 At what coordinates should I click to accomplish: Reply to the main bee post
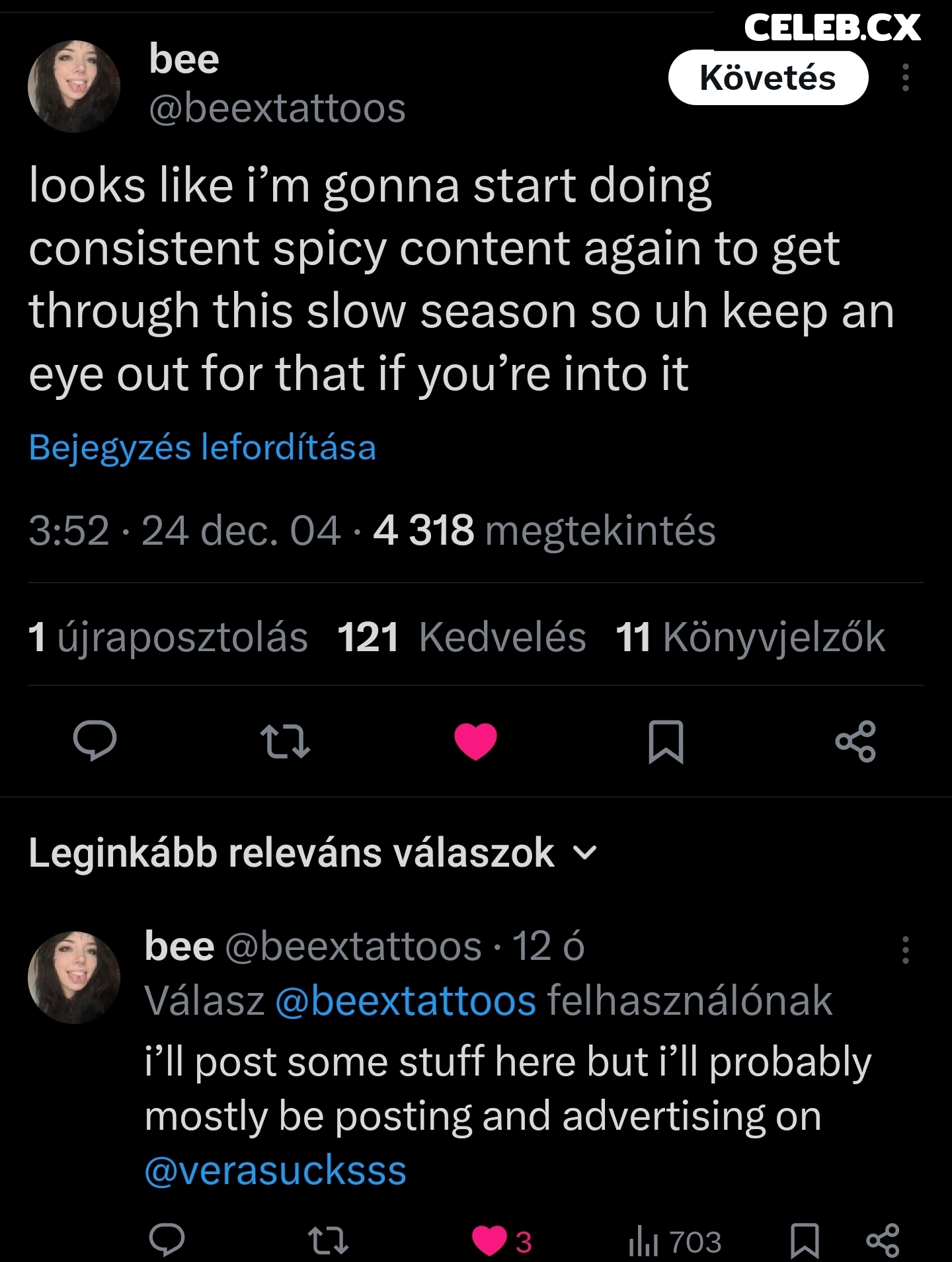pyautogui.click(x=95, y=741)
